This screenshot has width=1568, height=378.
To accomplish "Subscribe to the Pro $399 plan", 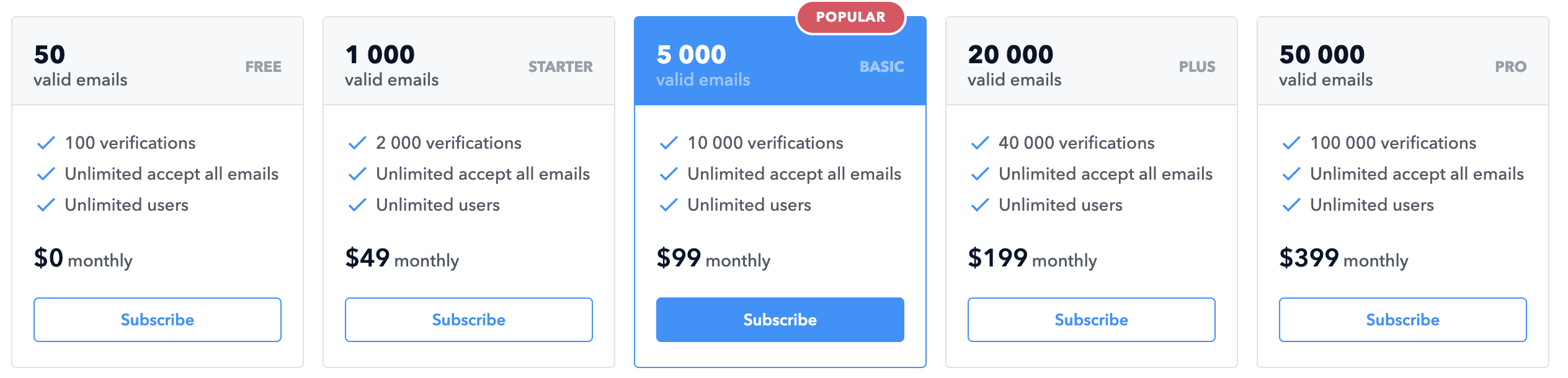I will pos(1402,320).
